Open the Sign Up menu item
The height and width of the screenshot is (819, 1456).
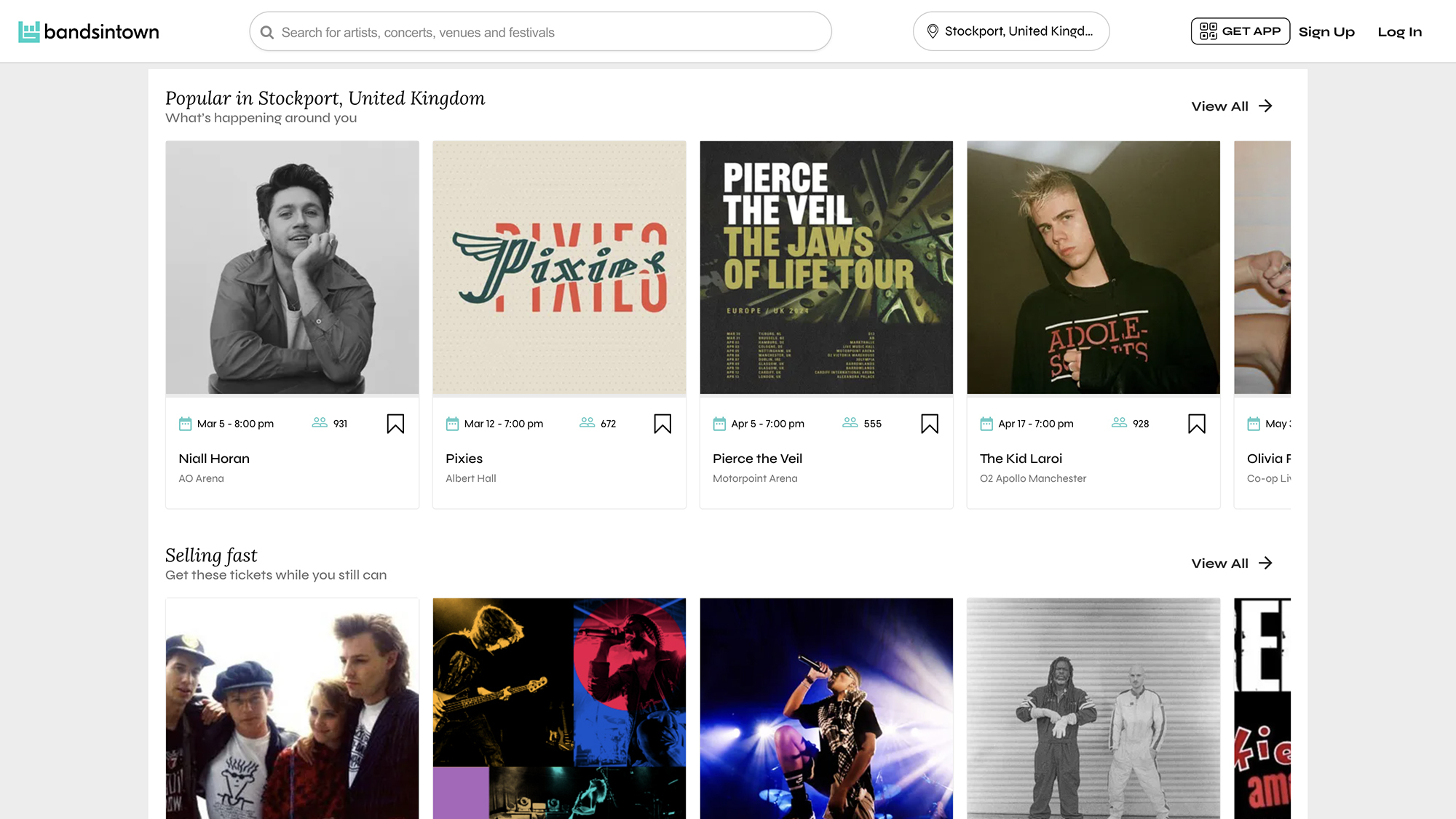(x=1326, y=32)
